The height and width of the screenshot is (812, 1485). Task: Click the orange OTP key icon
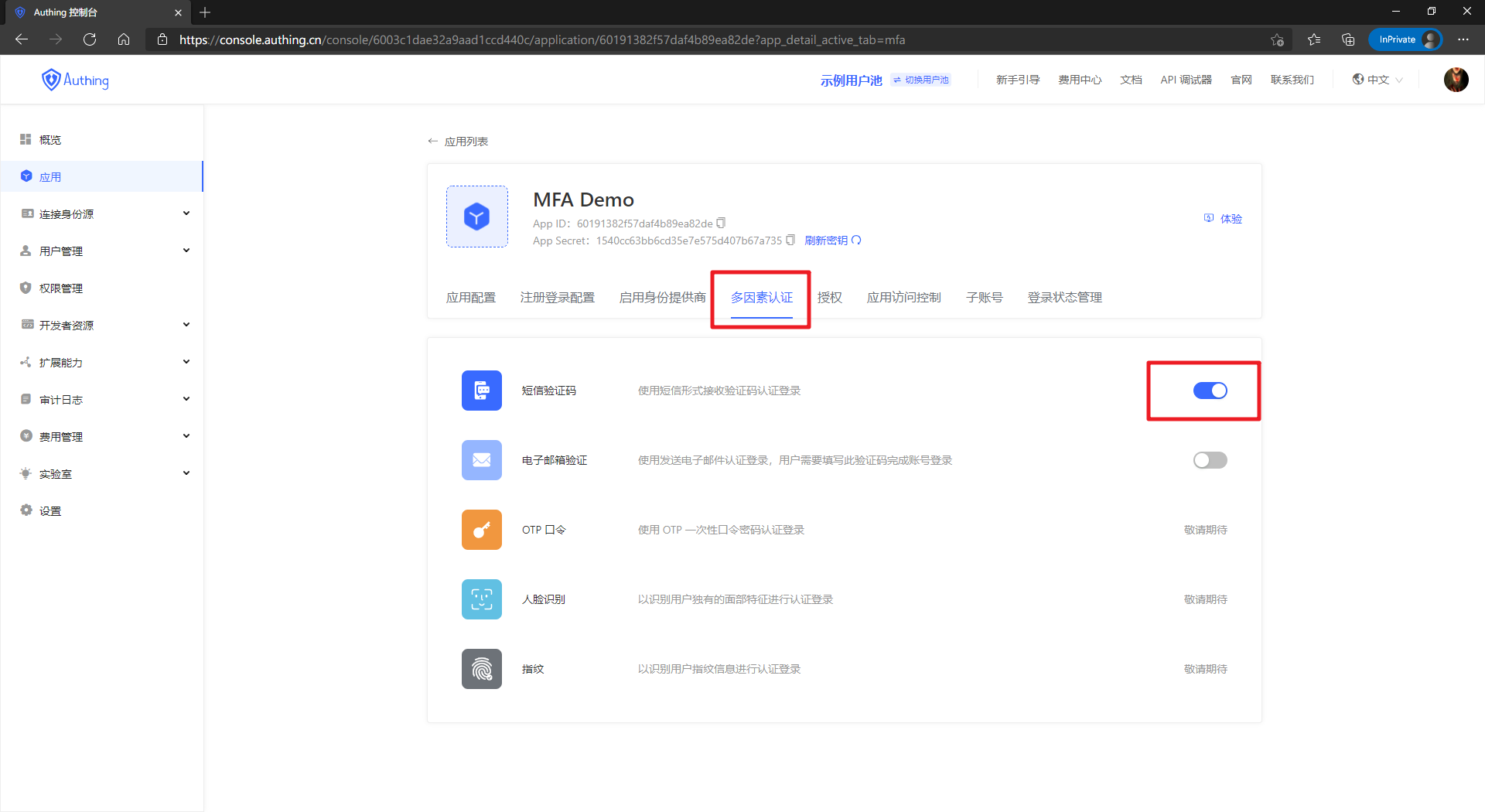(482, 530)
